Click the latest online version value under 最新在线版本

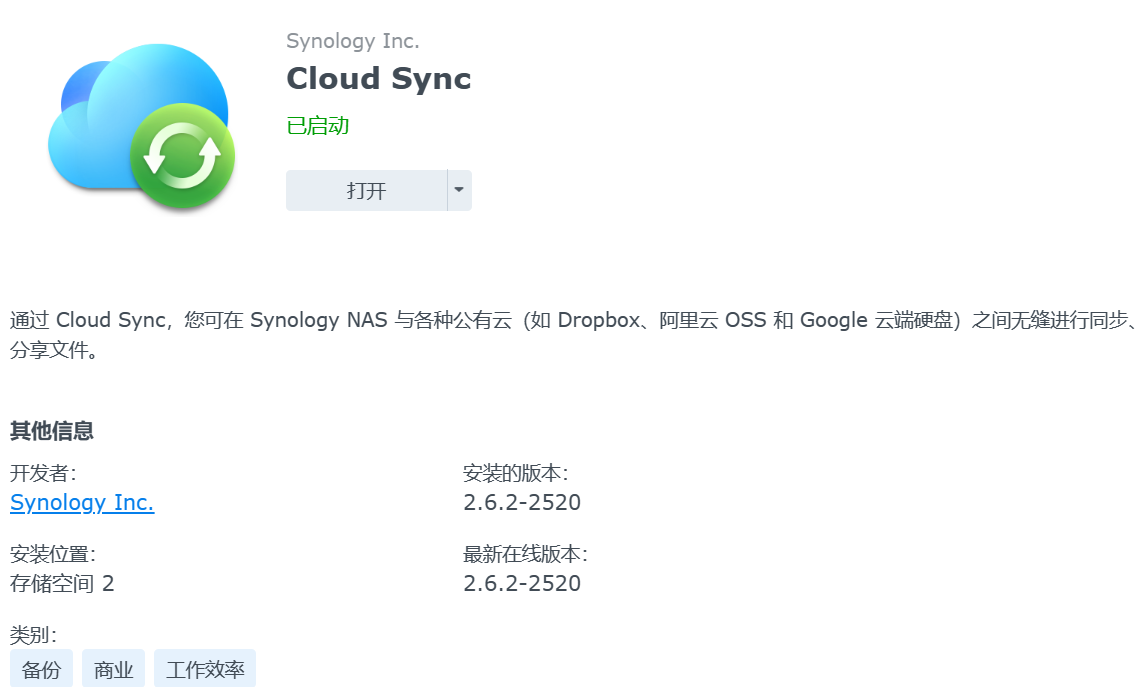[522, 583]
